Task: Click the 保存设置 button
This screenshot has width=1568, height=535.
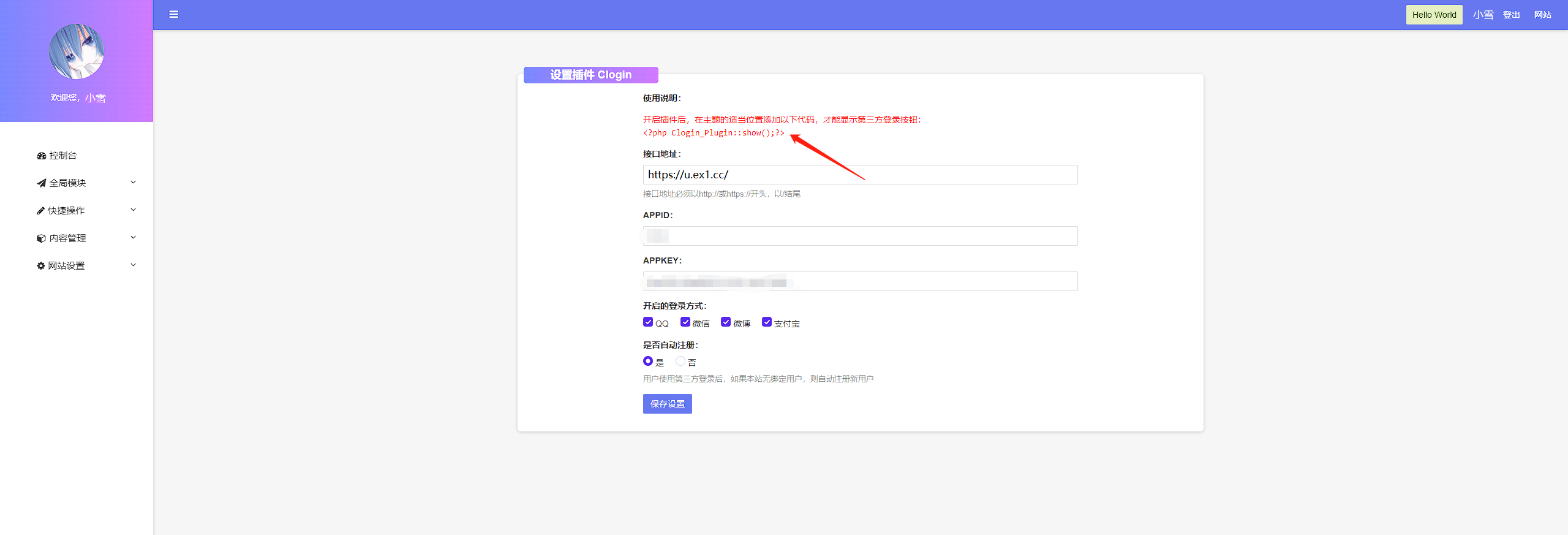Action: 668,404
